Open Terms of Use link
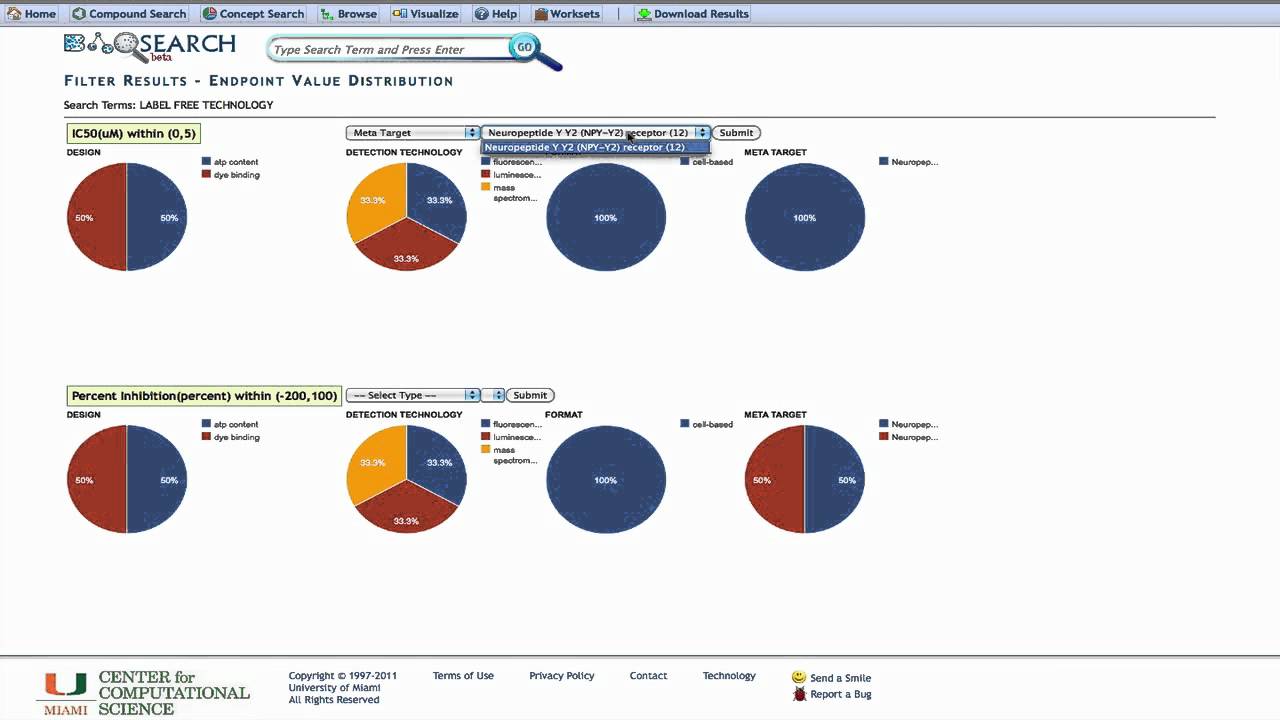Image resolution: width=1280 pixels, height=720 pixels. pyautogui.click(x=463, y=676)
